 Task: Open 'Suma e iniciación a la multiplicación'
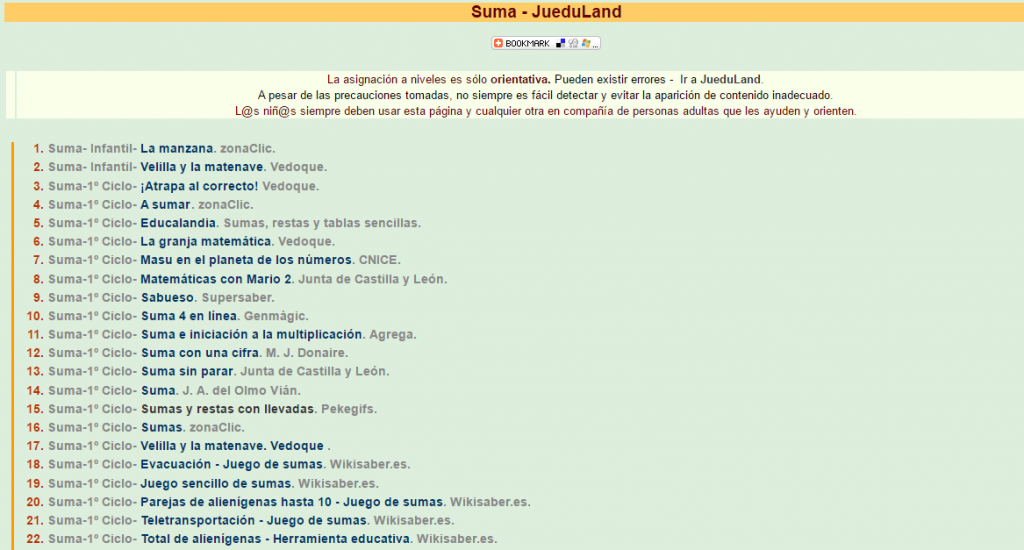(251, 334)
